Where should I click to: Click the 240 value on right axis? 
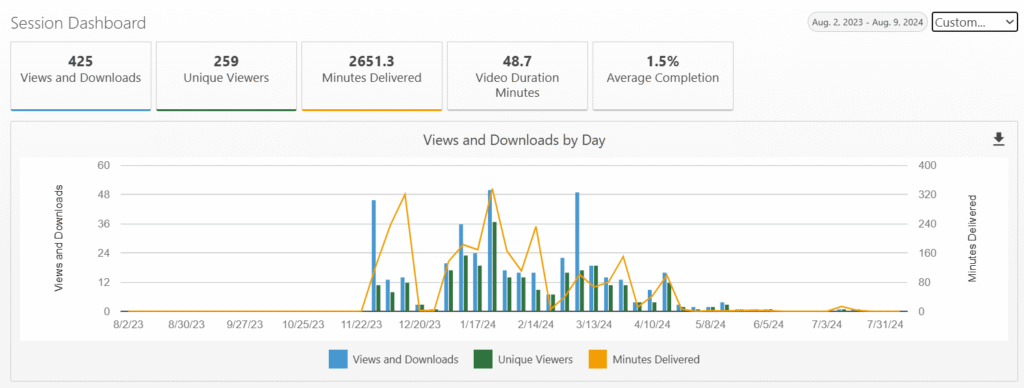pyautogui.click(x=927, y=224)
